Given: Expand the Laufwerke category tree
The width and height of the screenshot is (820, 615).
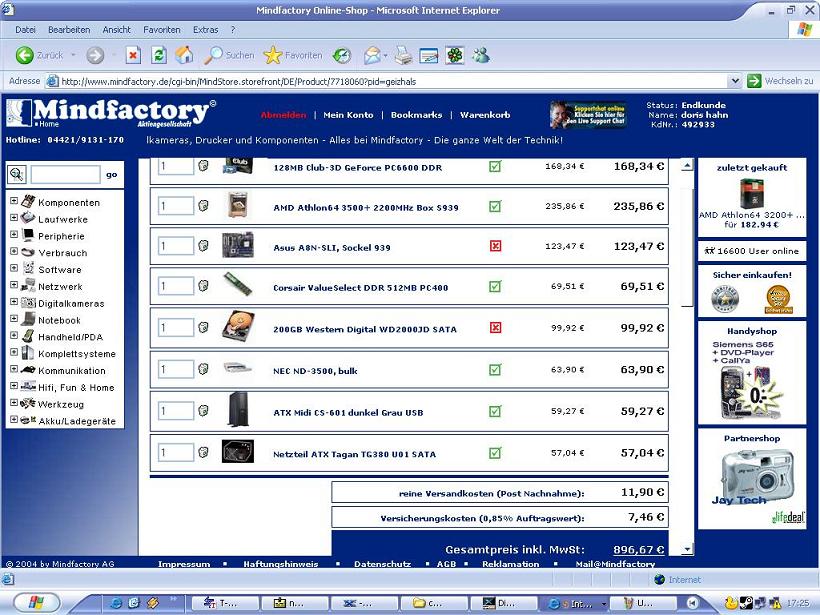Looking at the screenshot, I should [14, 218].
